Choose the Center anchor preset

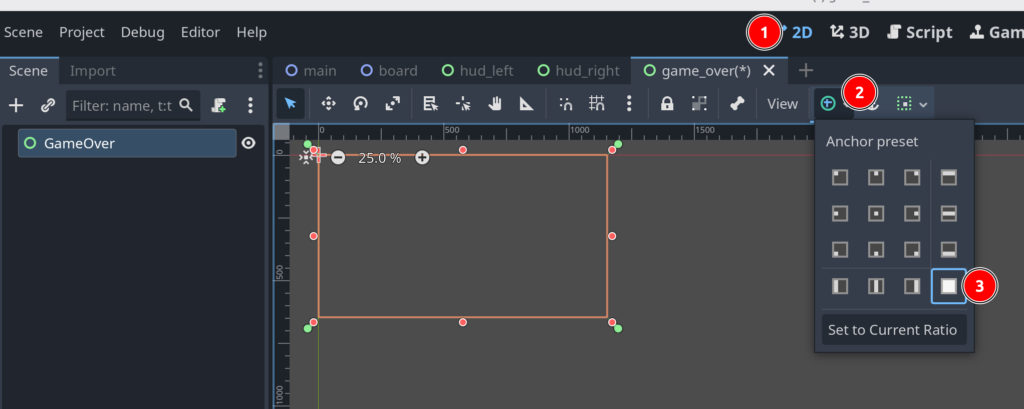click(x=875, y=213)
